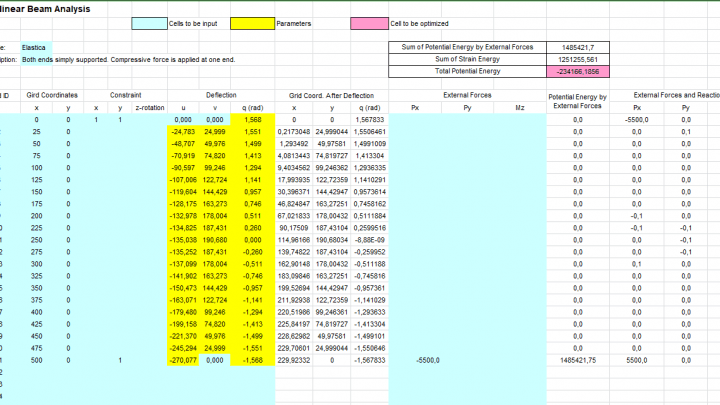Select grid x coordinate cell 25
This screenshot has width=720, height=405.
[36, 132]
